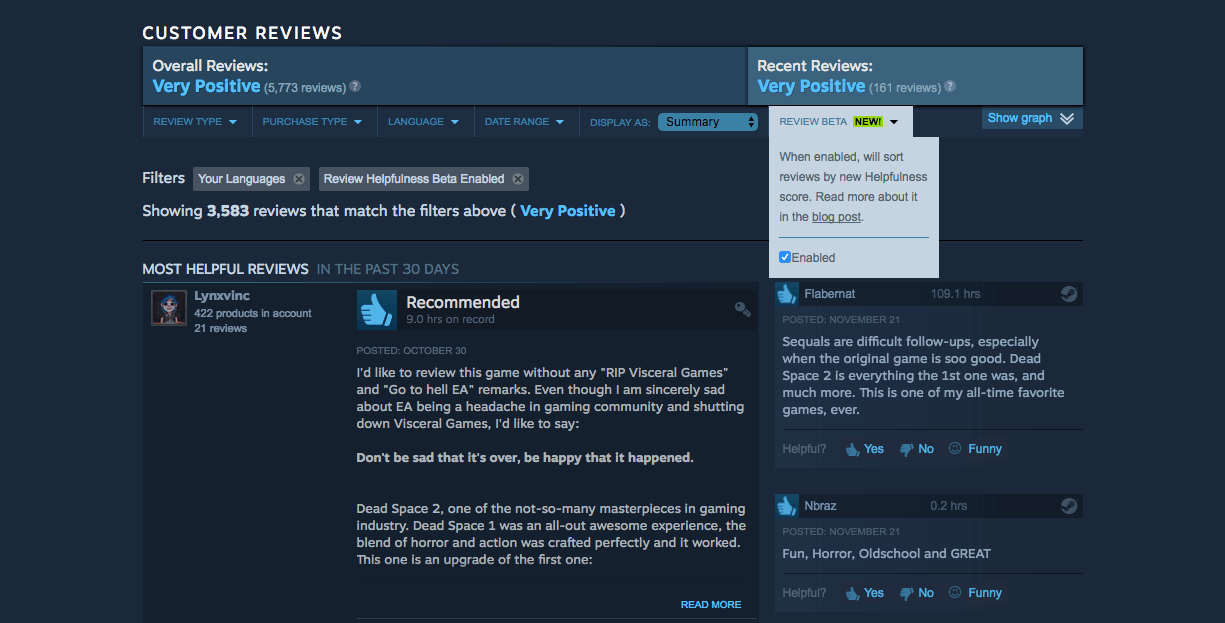Vote No on Nbraz's review
Viewport: 1225px width, 623px height.
pos(916,593)
